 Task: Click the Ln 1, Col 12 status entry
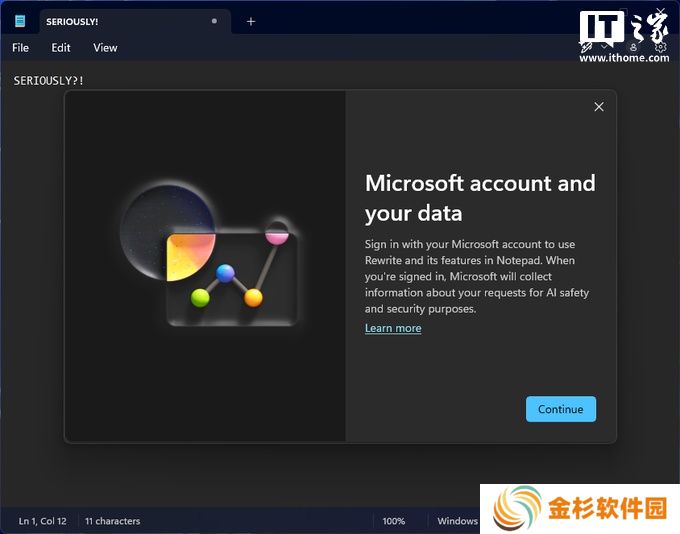coord(42,521)
